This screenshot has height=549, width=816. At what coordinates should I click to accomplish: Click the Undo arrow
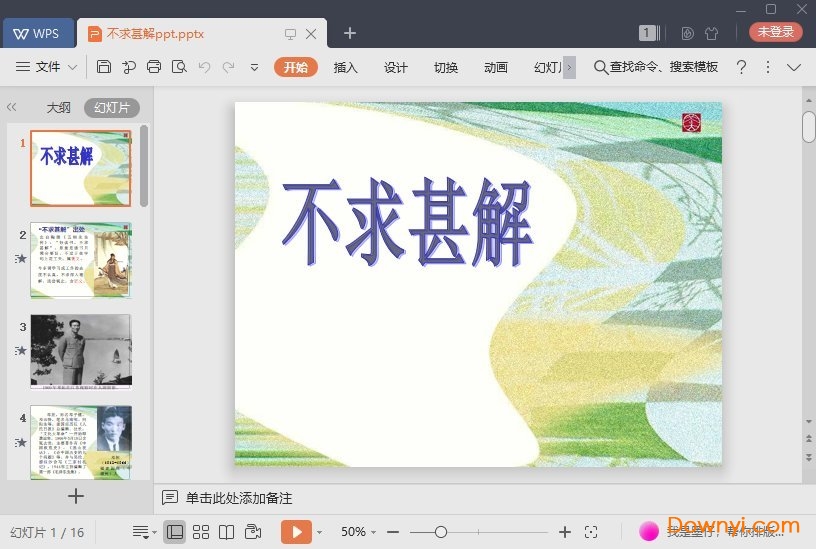point(204,67)
